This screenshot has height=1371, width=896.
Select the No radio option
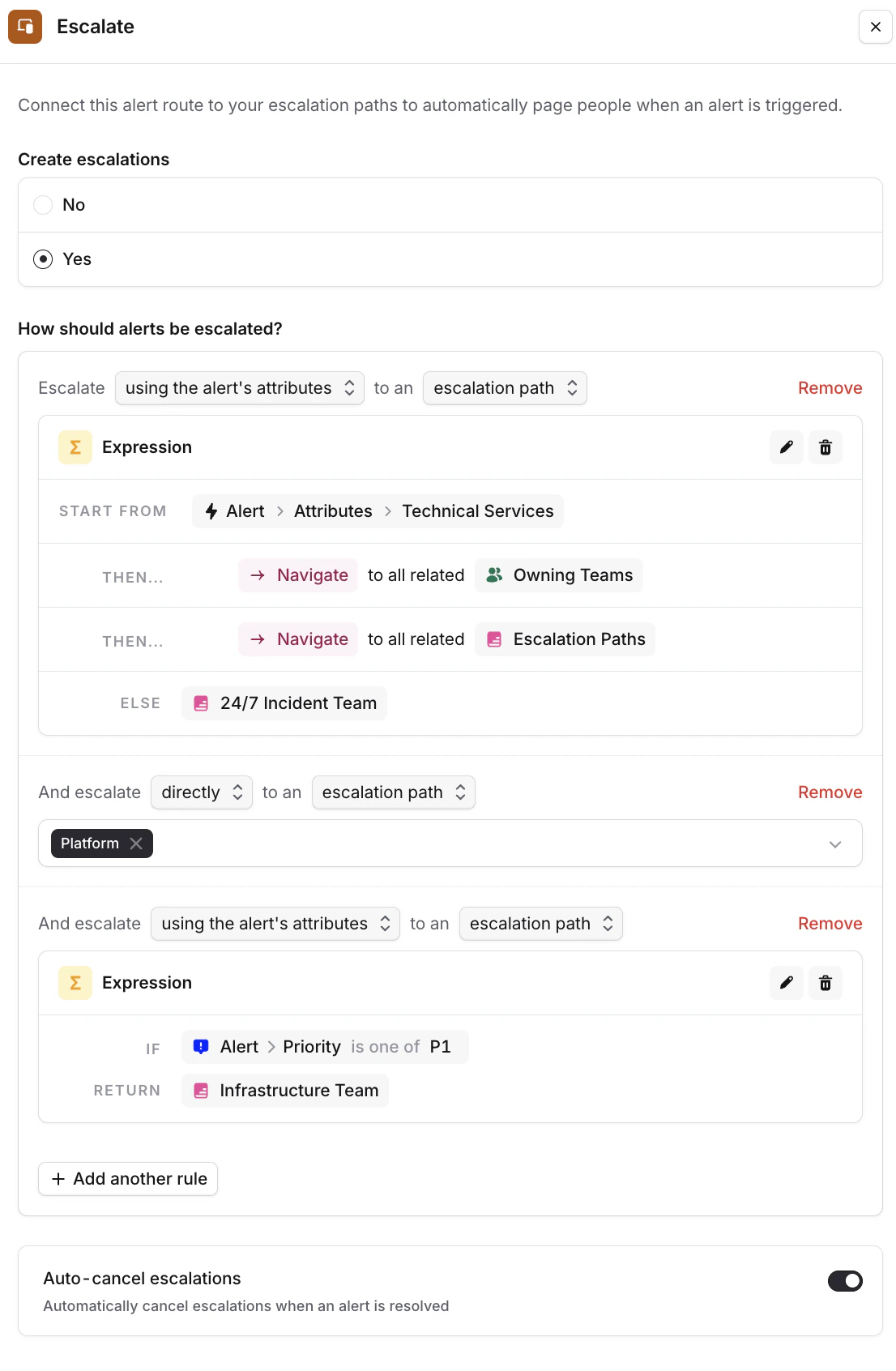43,205
